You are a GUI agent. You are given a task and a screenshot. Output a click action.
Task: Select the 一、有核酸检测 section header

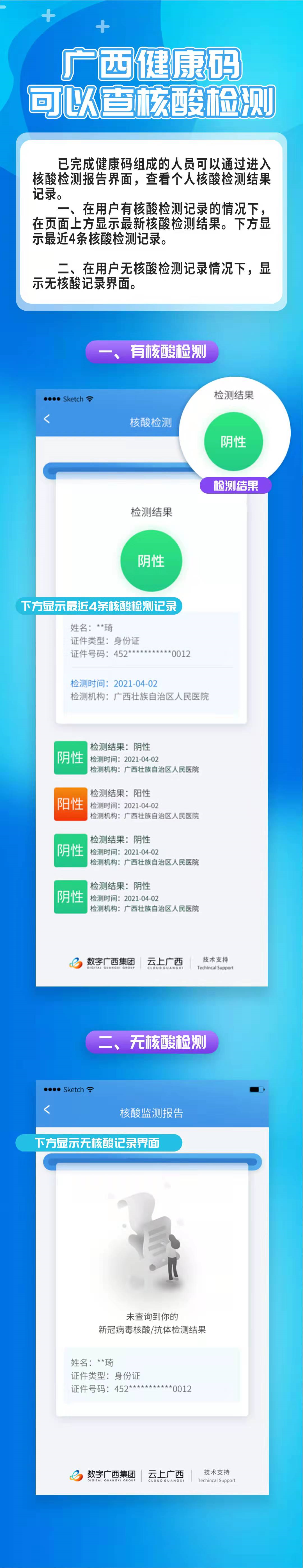152,351
